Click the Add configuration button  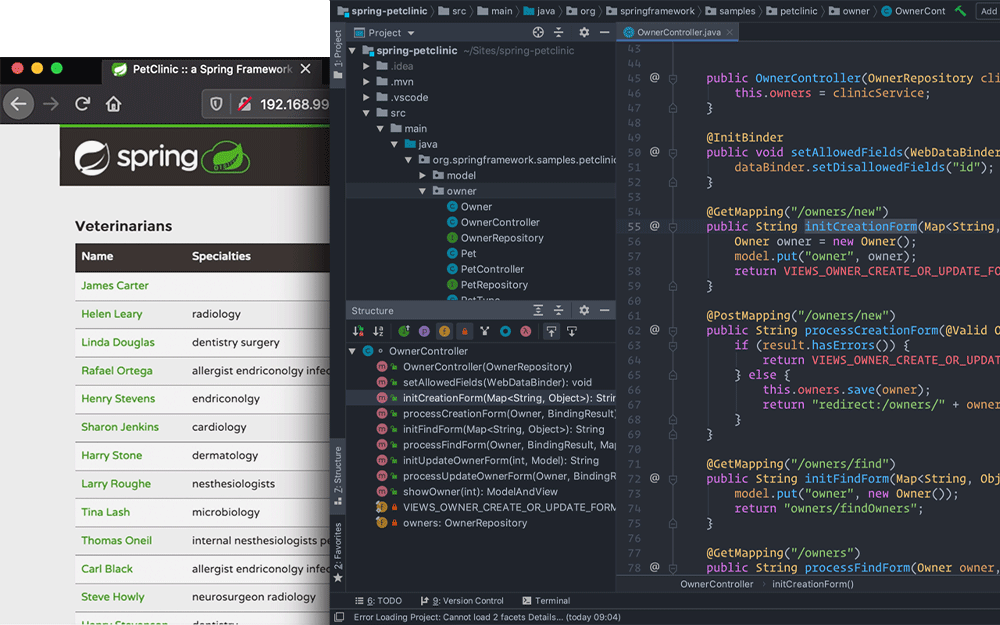[x=987, y=11]
